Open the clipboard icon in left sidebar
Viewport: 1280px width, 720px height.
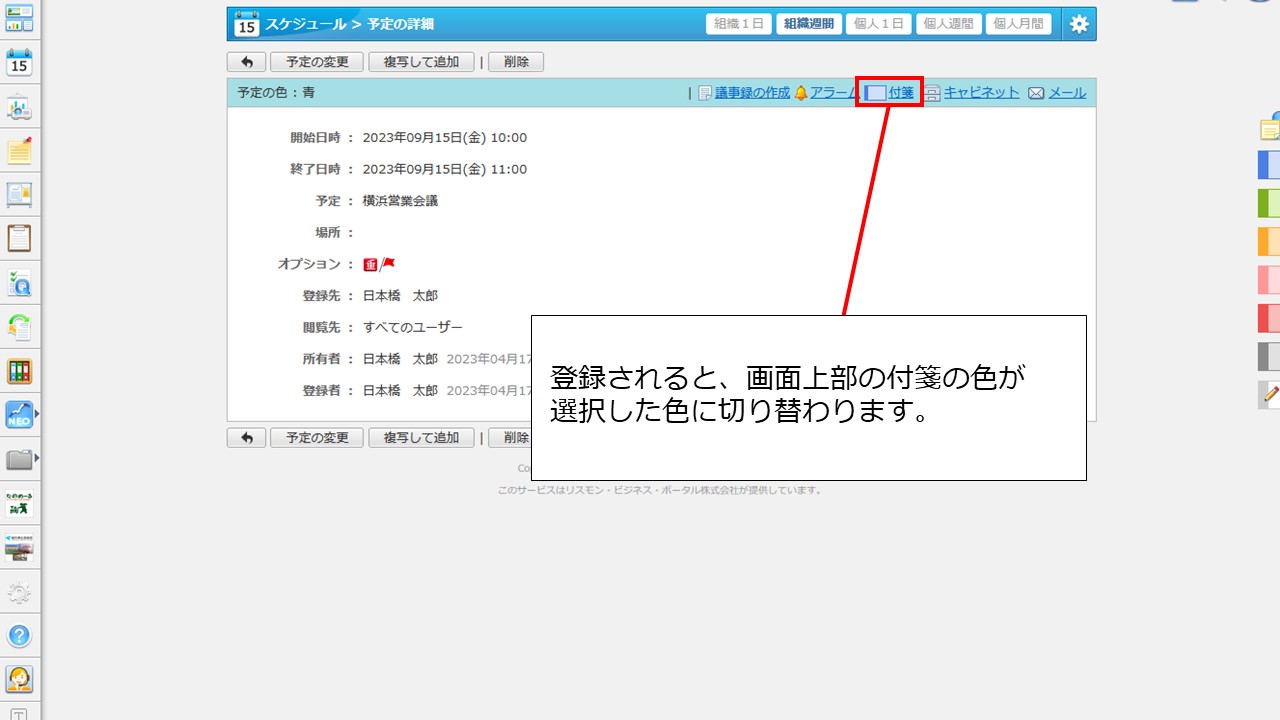point(19,238)
